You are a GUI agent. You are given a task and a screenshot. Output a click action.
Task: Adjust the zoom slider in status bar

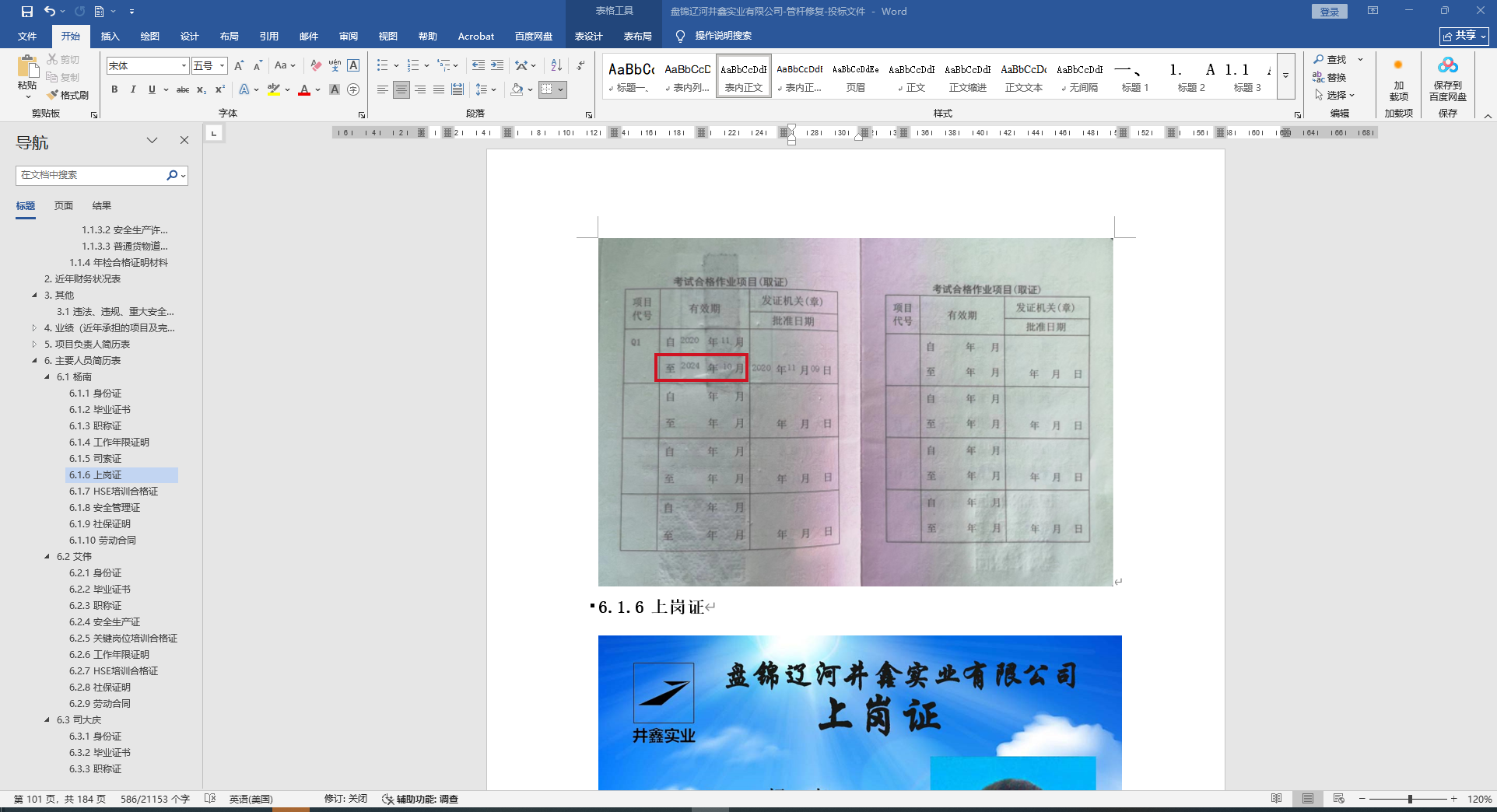(x=1409, y=799)
